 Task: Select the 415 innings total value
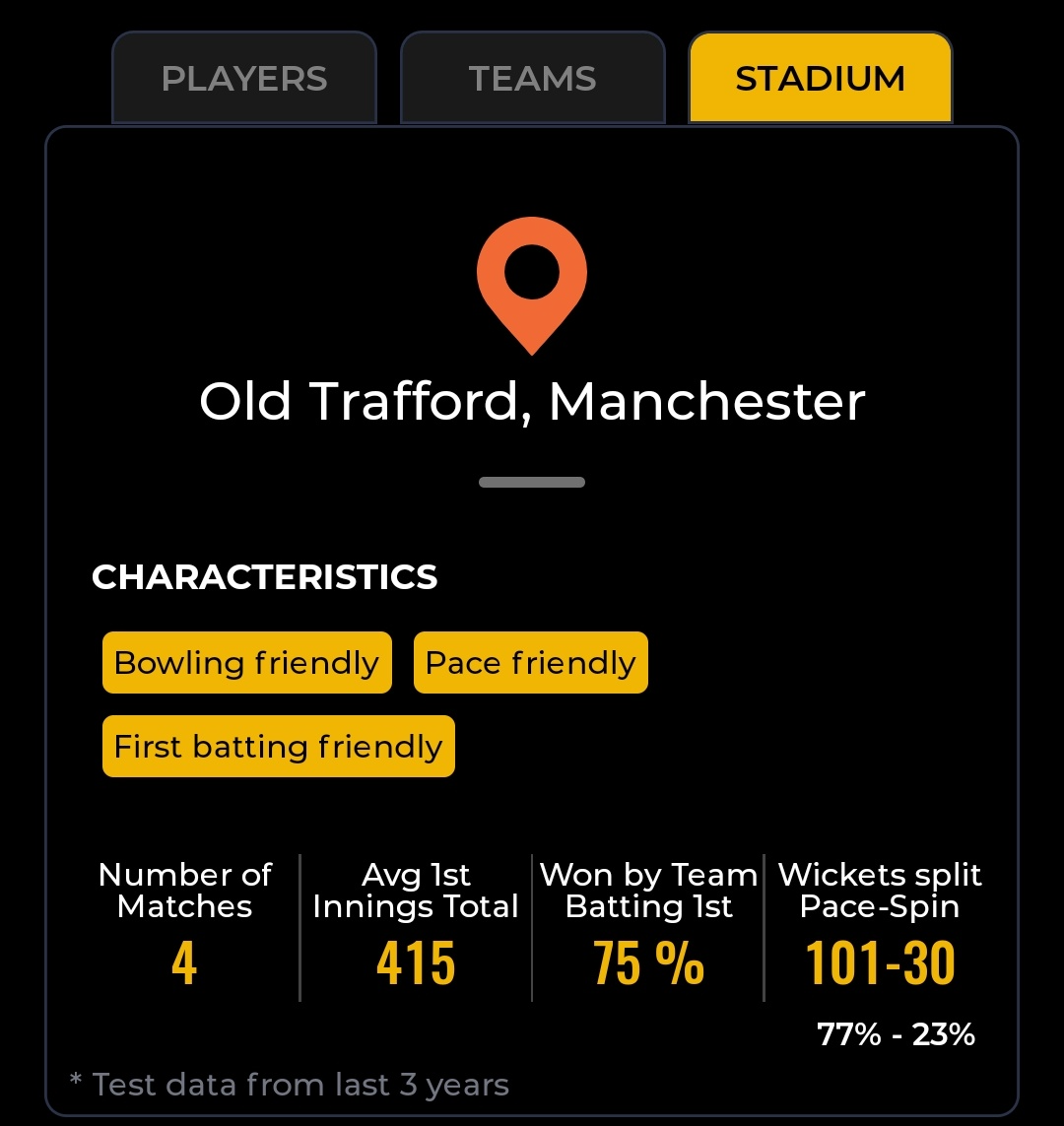coord(416,963)
